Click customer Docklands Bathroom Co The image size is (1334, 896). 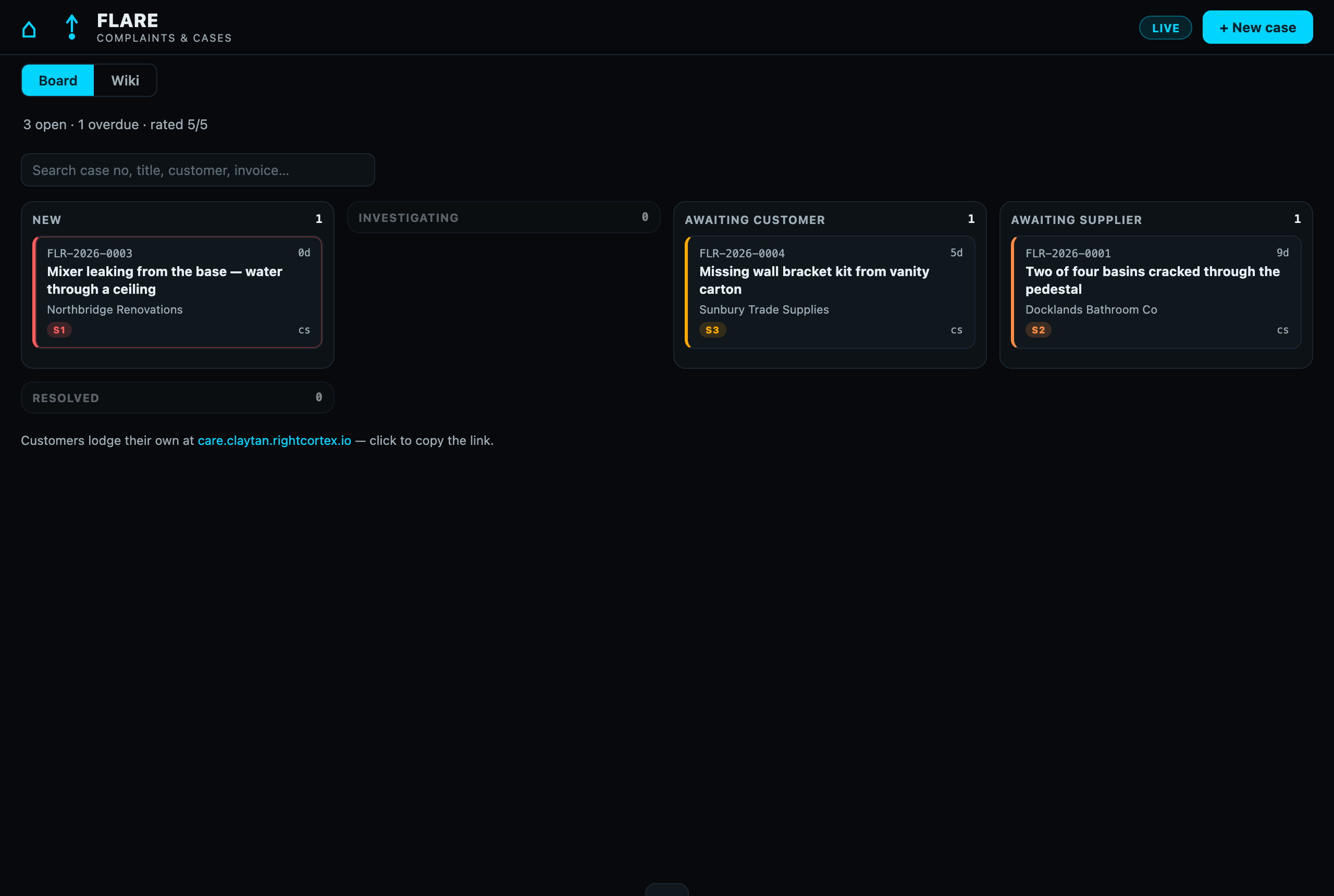pyautogui.click(x=1091, y=309)
